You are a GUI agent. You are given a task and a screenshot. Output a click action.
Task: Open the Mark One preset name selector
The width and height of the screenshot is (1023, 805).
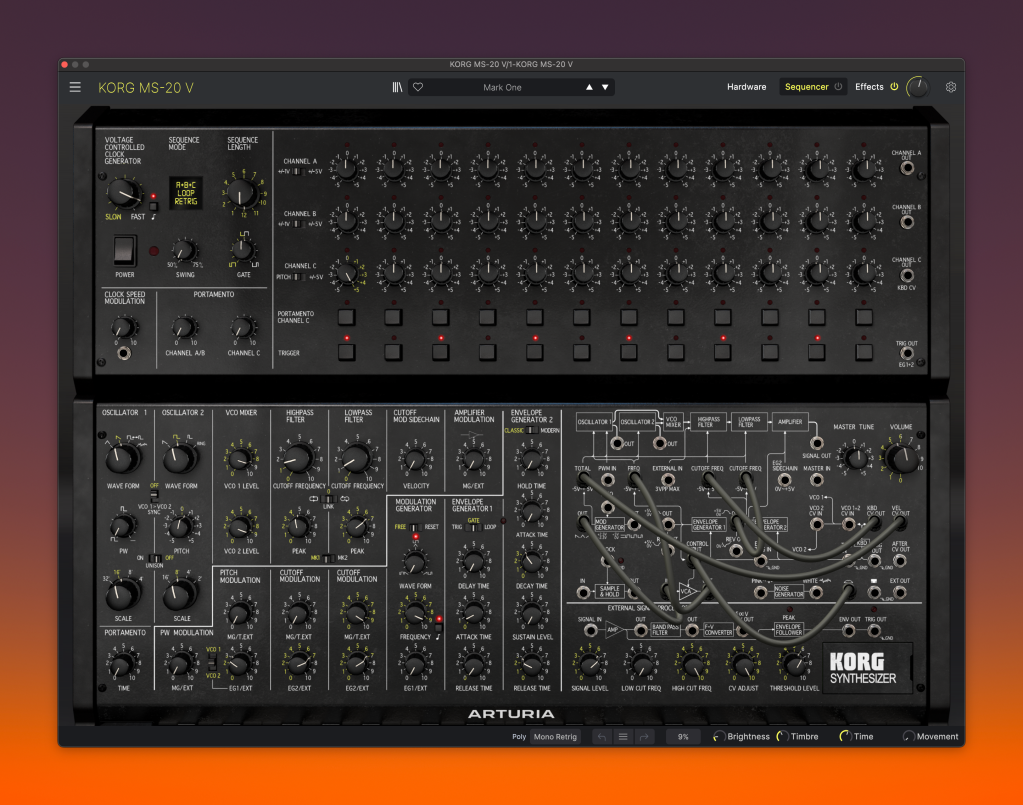(502, 87)
